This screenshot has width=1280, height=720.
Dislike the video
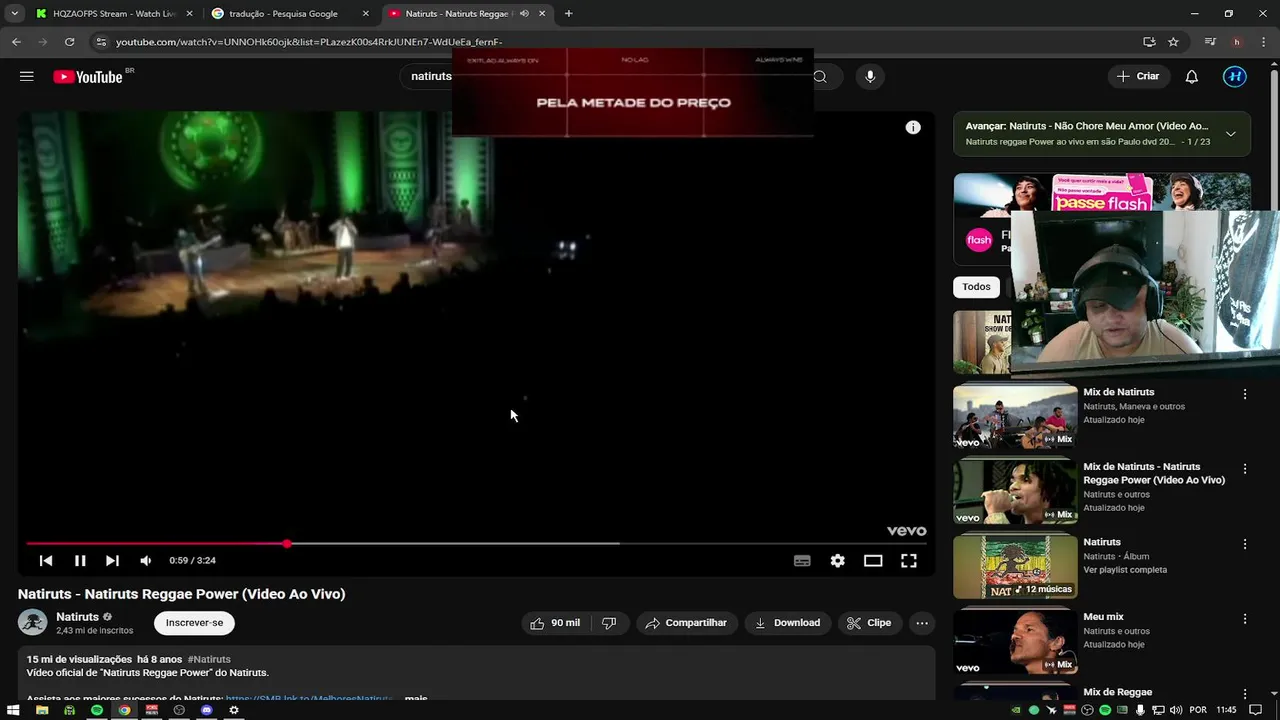tap(609, 623)
